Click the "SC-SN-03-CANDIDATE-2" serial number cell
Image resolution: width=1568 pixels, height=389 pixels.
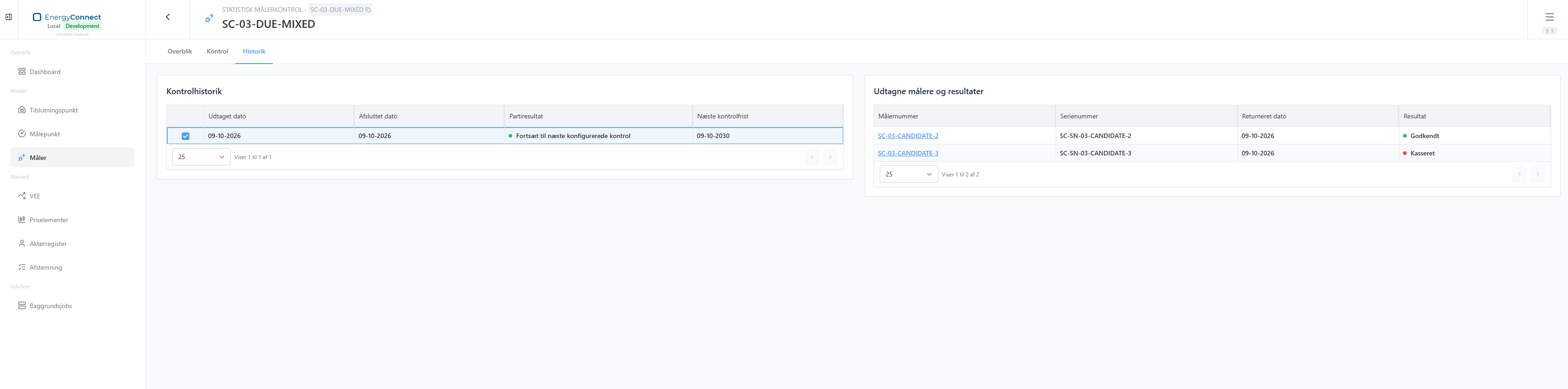pyautogui.click(x=1146, y=136)
